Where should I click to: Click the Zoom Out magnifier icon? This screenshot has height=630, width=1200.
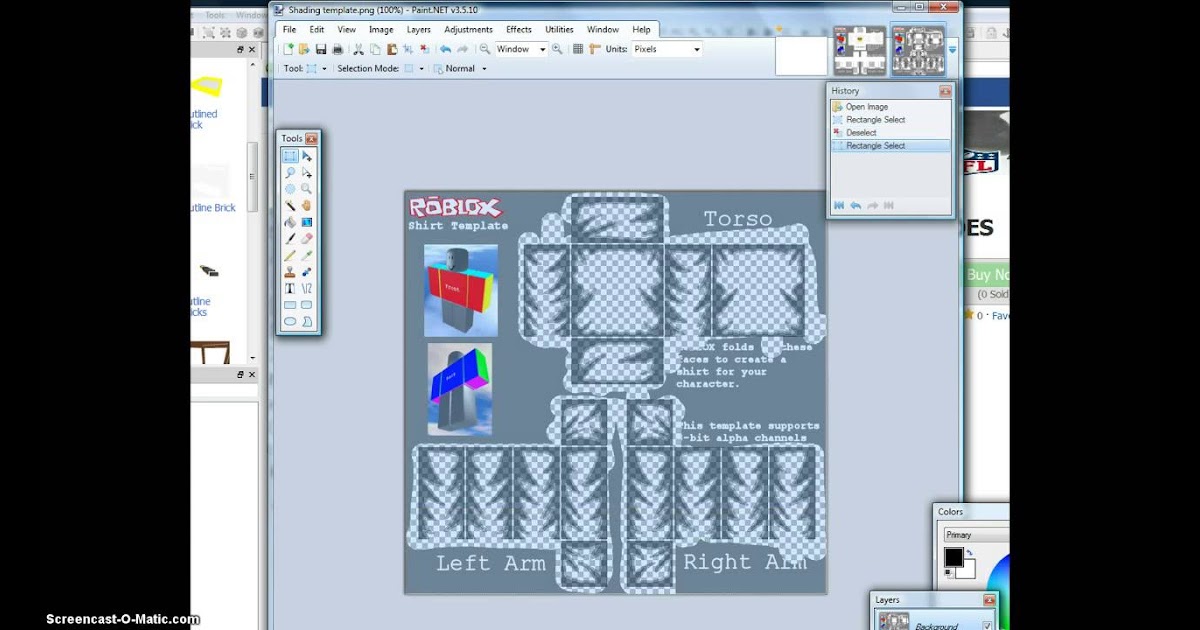485,49
